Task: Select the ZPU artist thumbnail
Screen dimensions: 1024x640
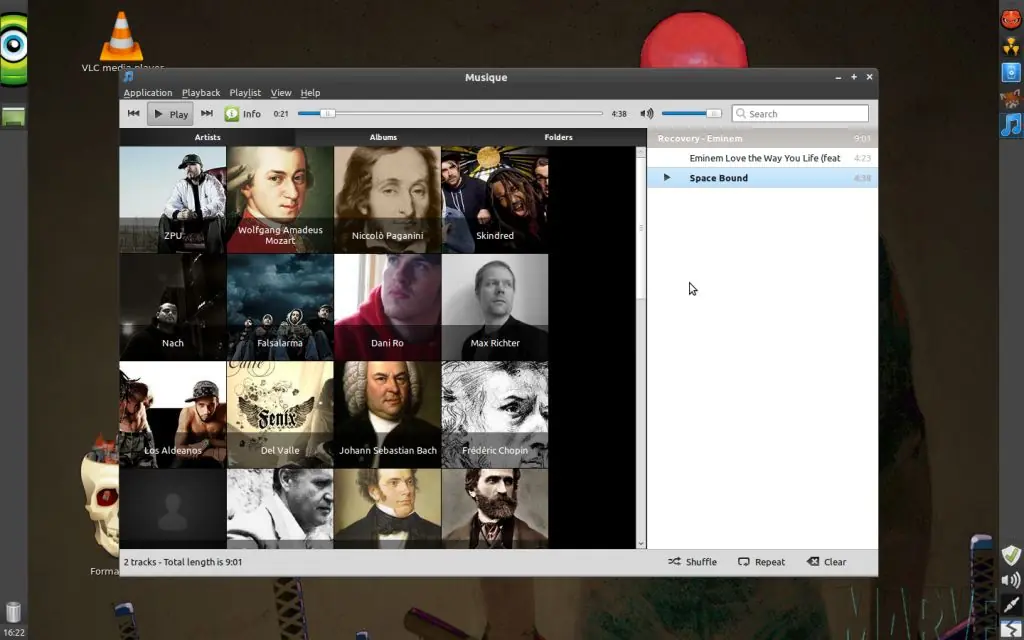Action: click(x=172, y=199)
